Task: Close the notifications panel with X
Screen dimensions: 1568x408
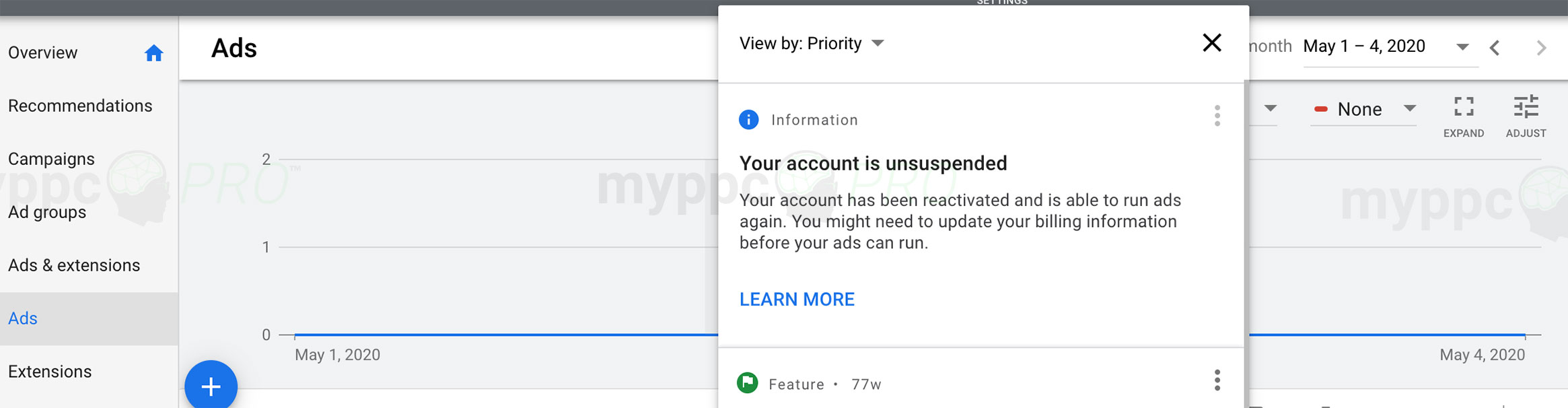Action: 1211,42
